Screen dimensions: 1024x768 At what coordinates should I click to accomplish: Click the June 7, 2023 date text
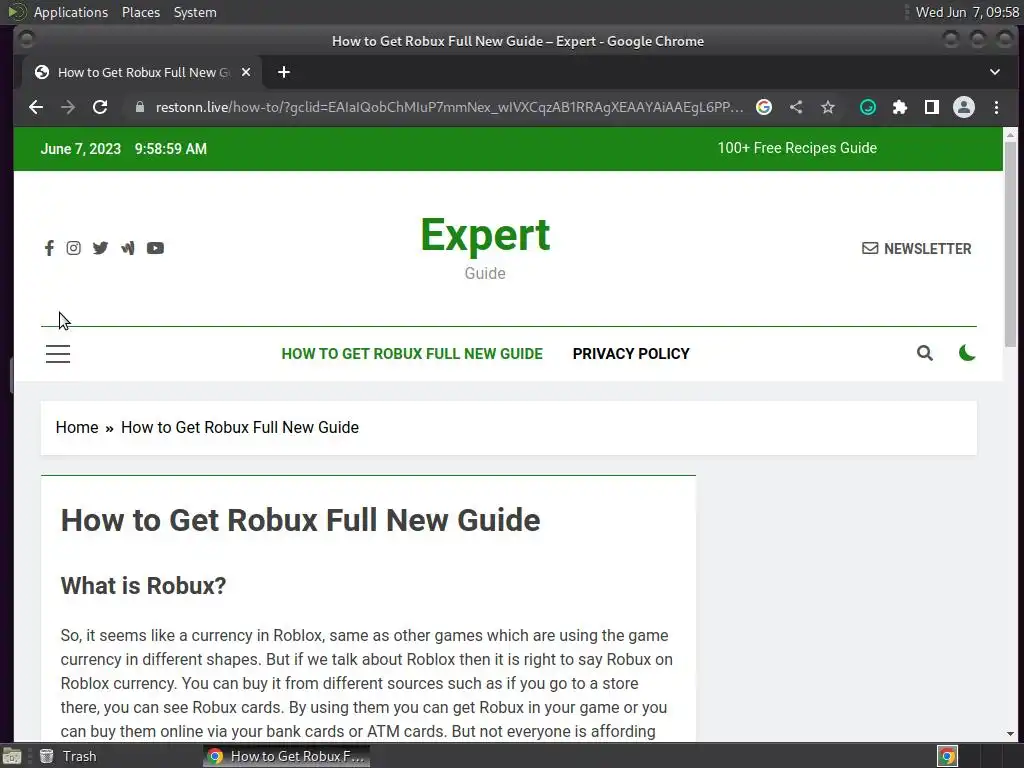(81, 149)
